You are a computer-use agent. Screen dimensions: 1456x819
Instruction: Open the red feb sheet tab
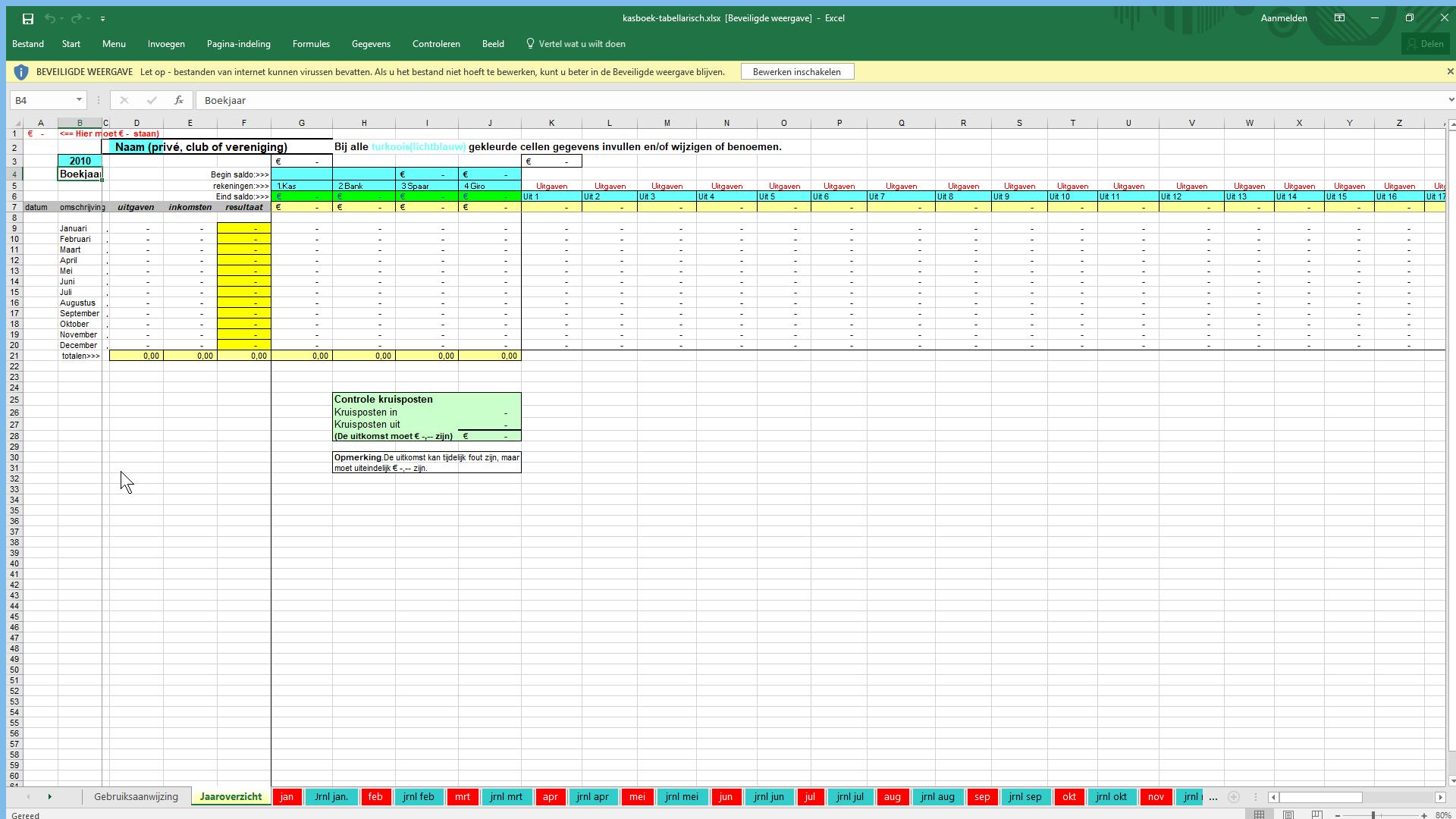[375, 797]
